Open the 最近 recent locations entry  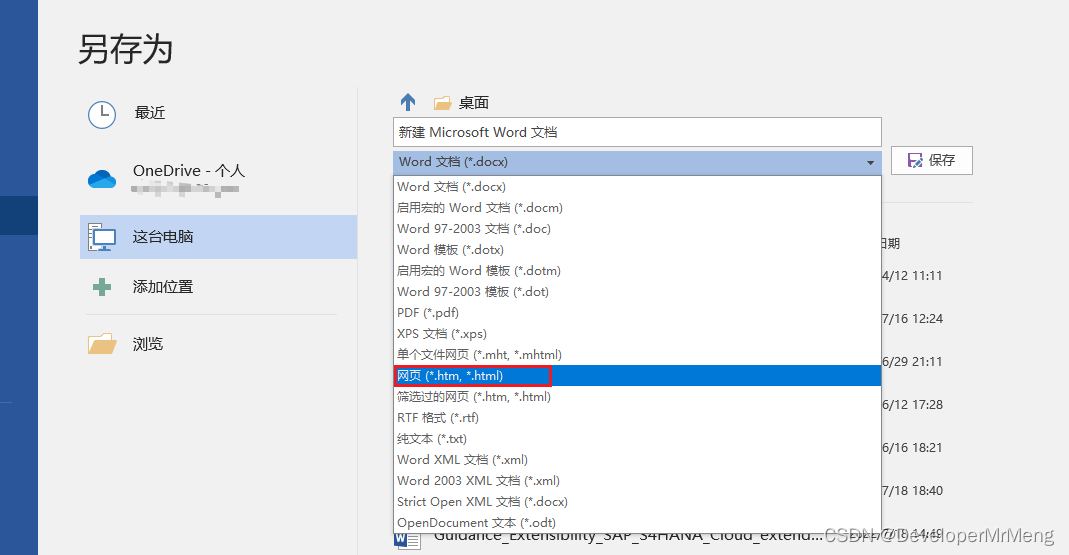pos(218,113)
